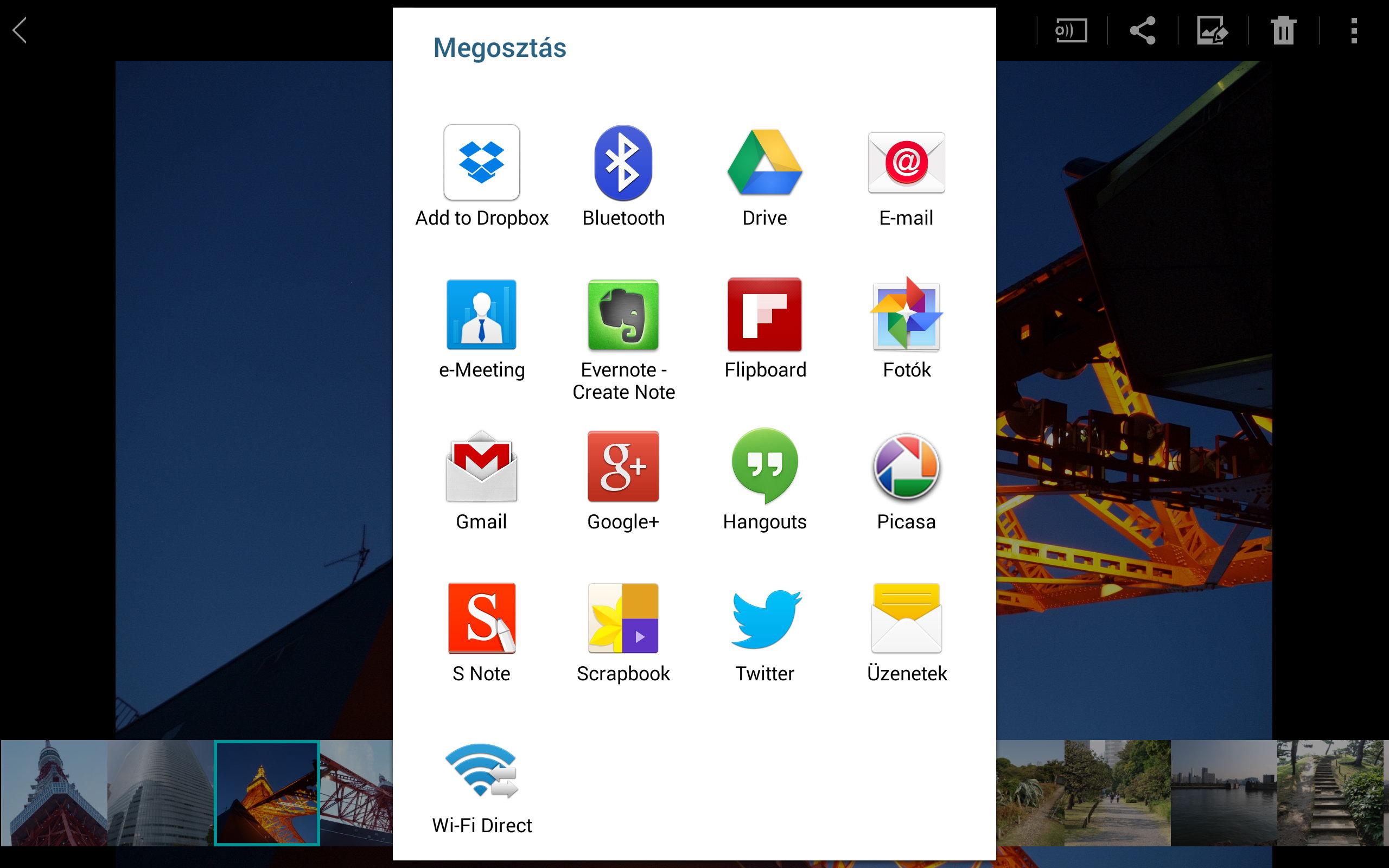Screen dimensions: 1389x868
Task: Open the photo edit icon
Action: pyautogui.click(x=1212, y=30)
